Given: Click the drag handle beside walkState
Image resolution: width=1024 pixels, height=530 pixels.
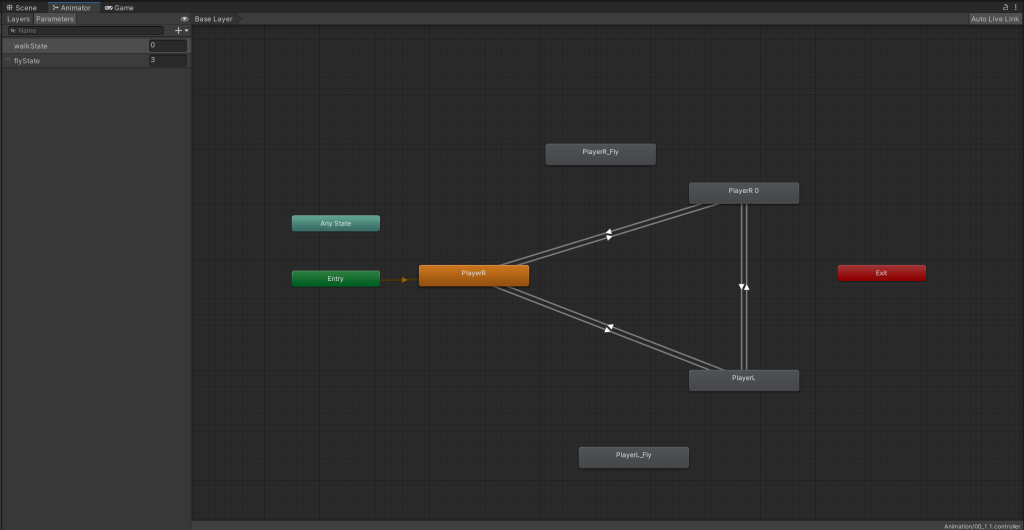Looking at the screenshot, I should click(8, 46).
